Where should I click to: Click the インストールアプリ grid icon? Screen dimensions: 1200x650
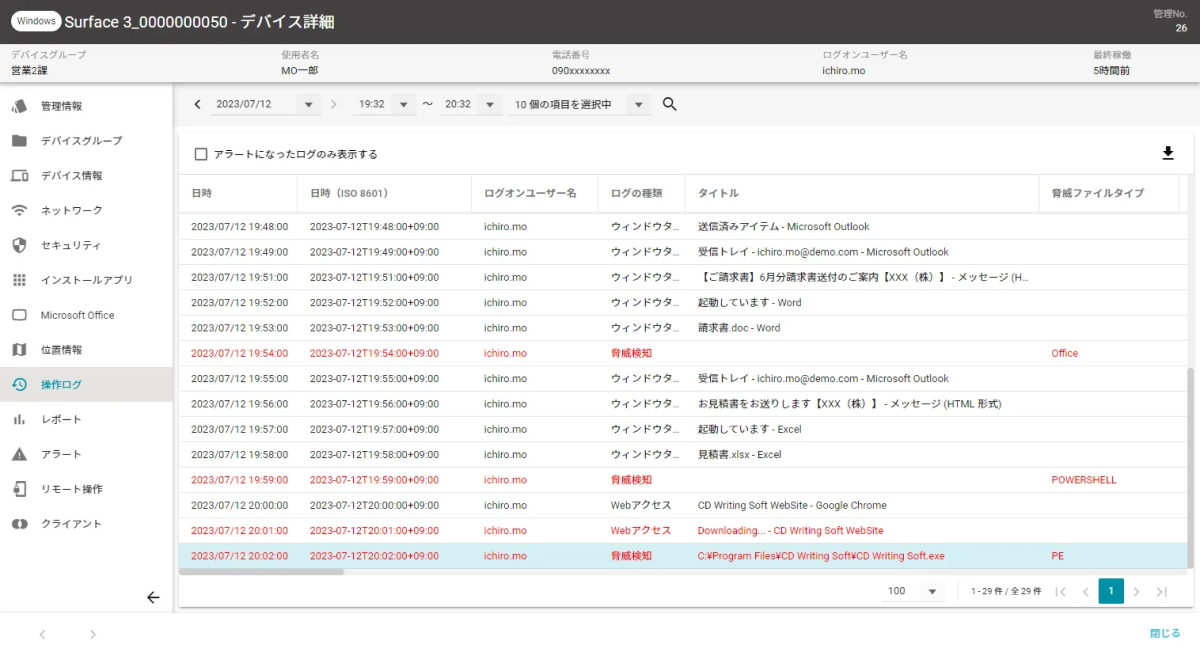[x=19, y=280]
